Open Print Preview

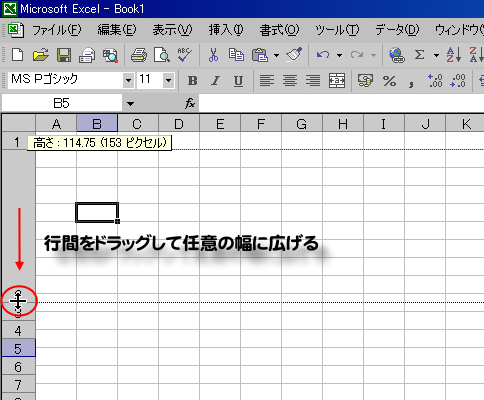pos(162,55)
